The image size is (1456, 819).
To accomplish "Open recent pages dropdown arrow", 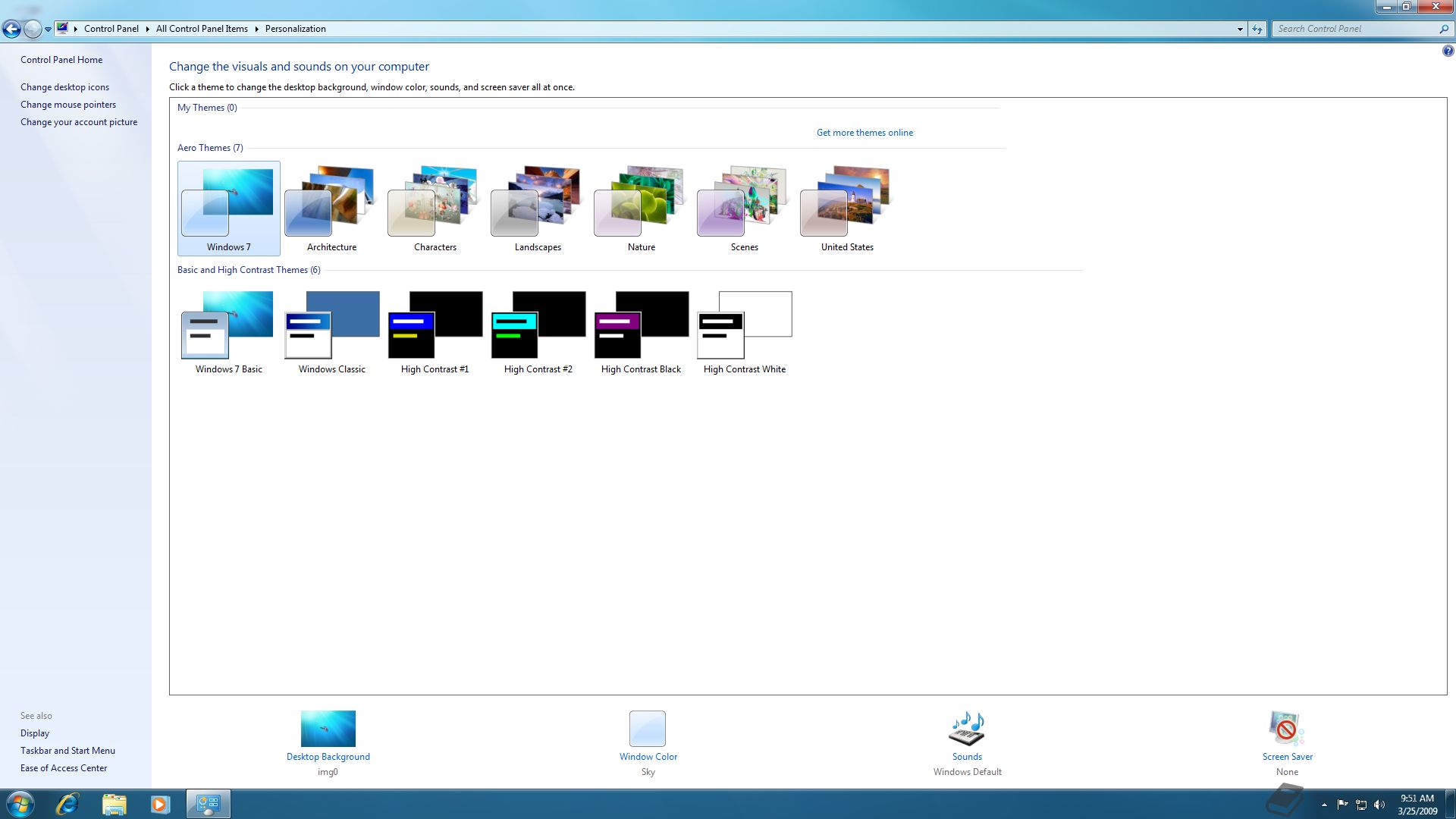I will (48, 30).
